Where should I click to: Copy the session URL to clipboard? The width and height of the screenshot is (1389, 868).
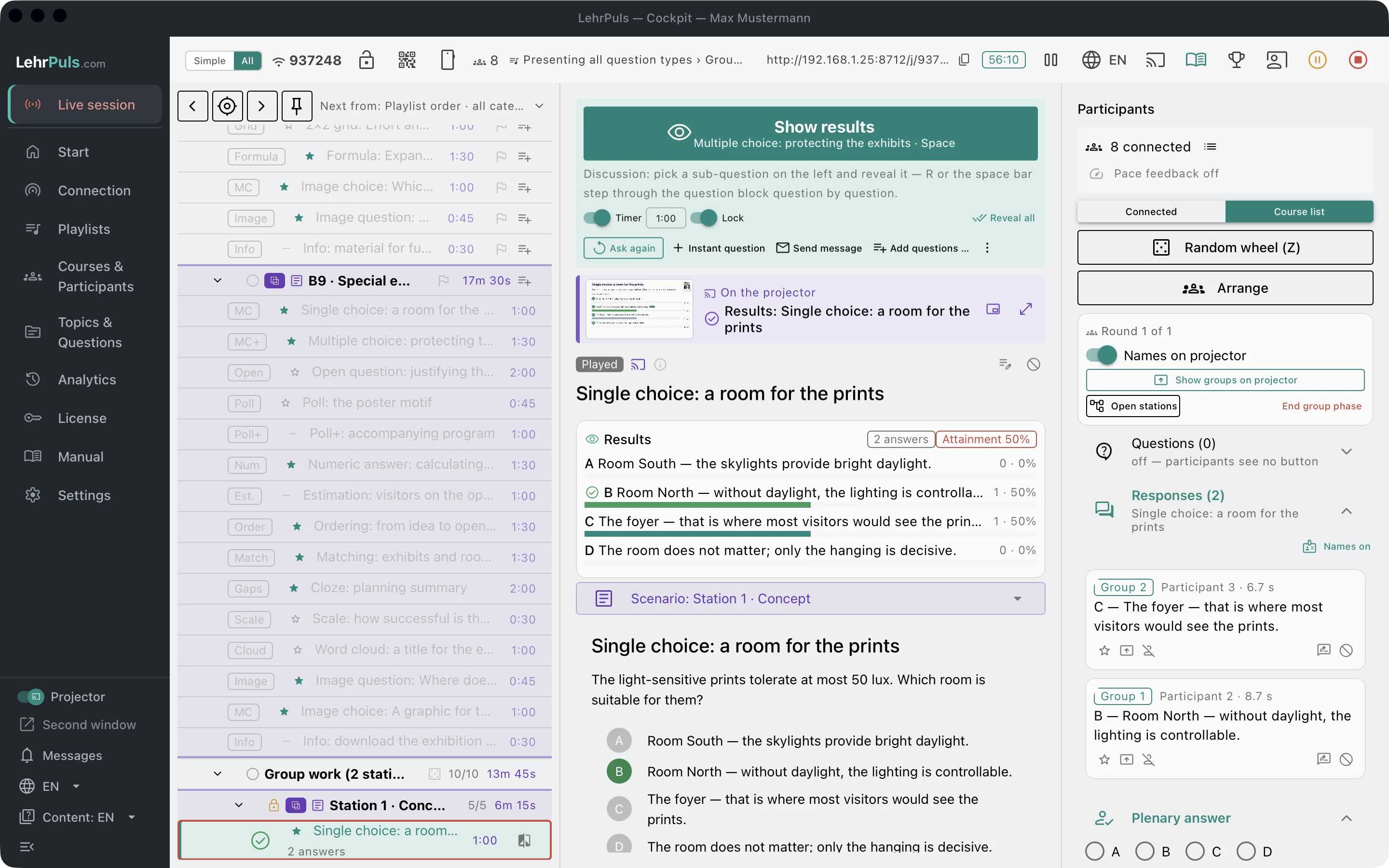[964, 60]
